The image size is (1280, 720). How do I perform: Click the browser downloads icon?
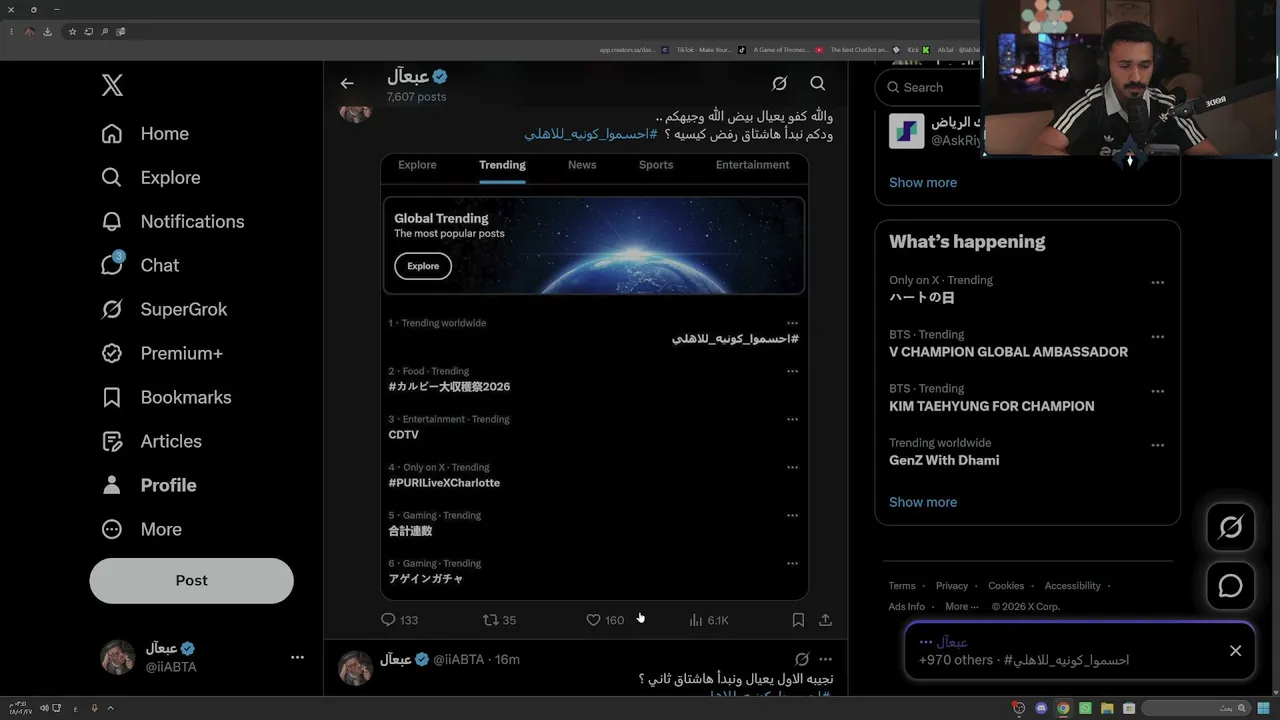47,32
